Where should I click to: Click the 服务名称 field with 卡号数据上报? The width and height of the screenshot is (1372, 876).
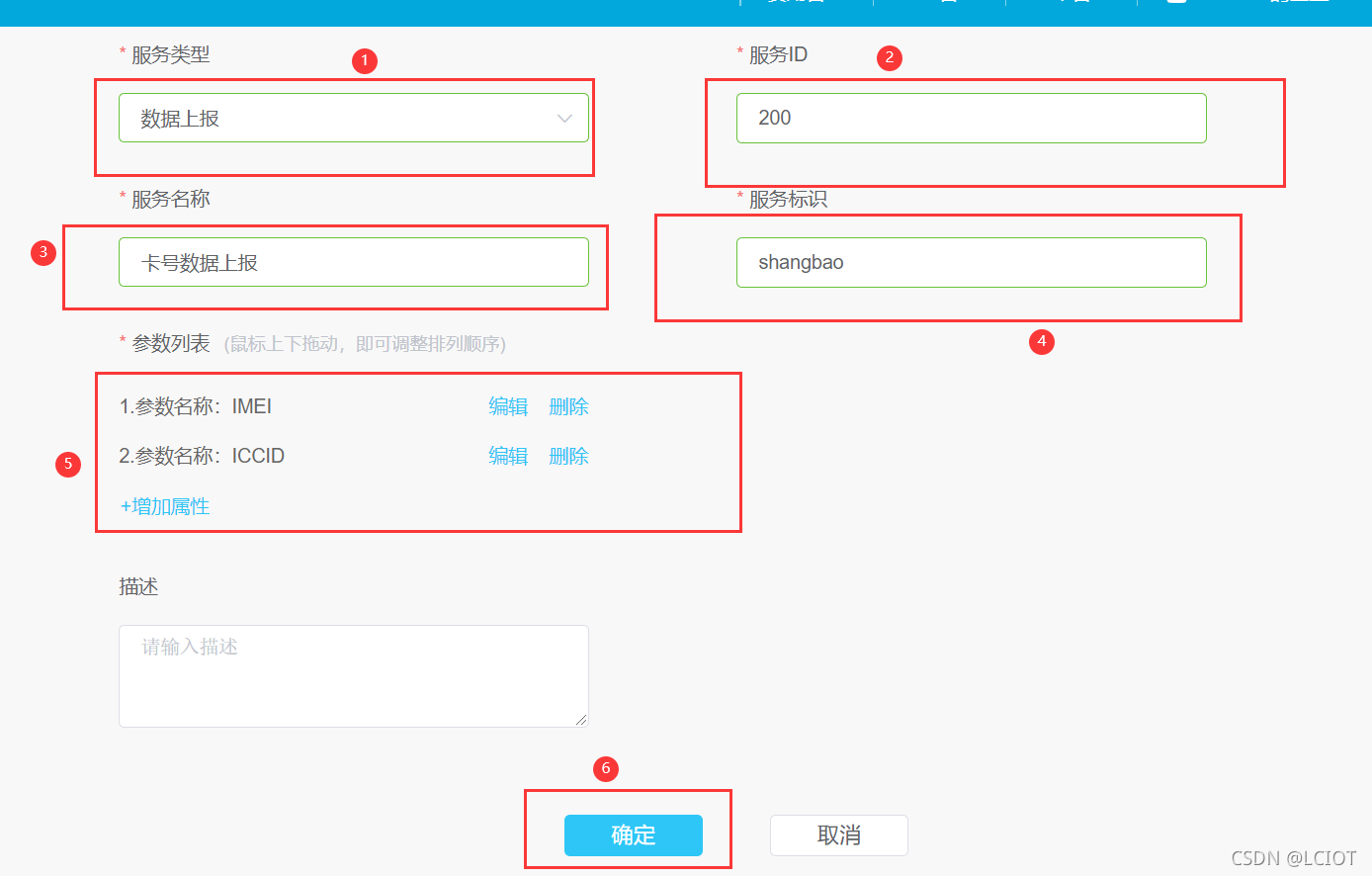354,262
